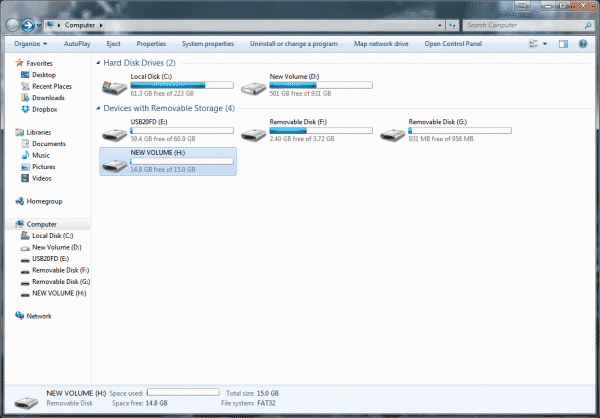Select the USB20FD (E:) drive icon

(x=114, y=134)
